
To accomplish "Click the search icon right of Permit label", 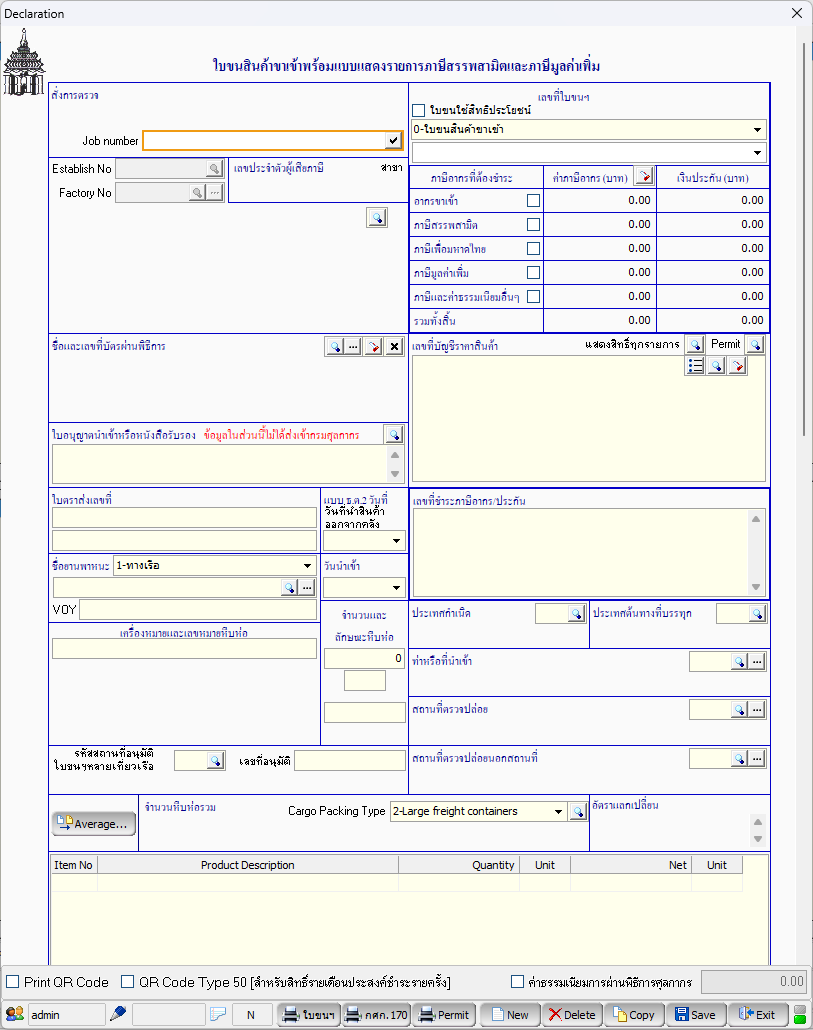I will pos(755,345).
